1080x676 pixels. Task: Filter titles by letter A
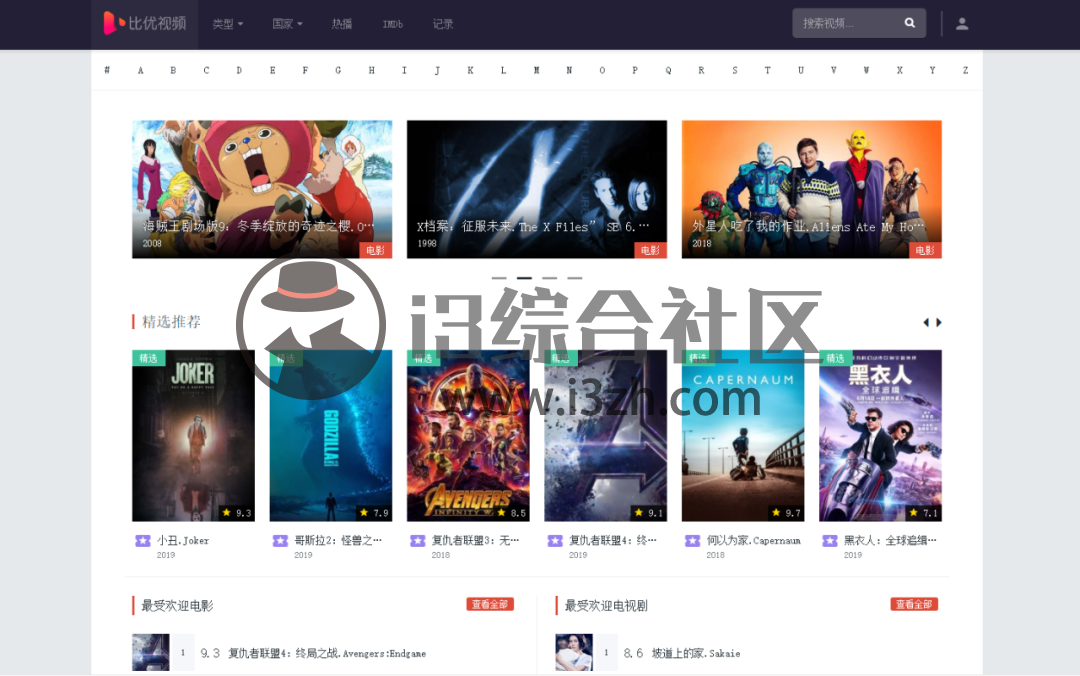coord(141,70)
